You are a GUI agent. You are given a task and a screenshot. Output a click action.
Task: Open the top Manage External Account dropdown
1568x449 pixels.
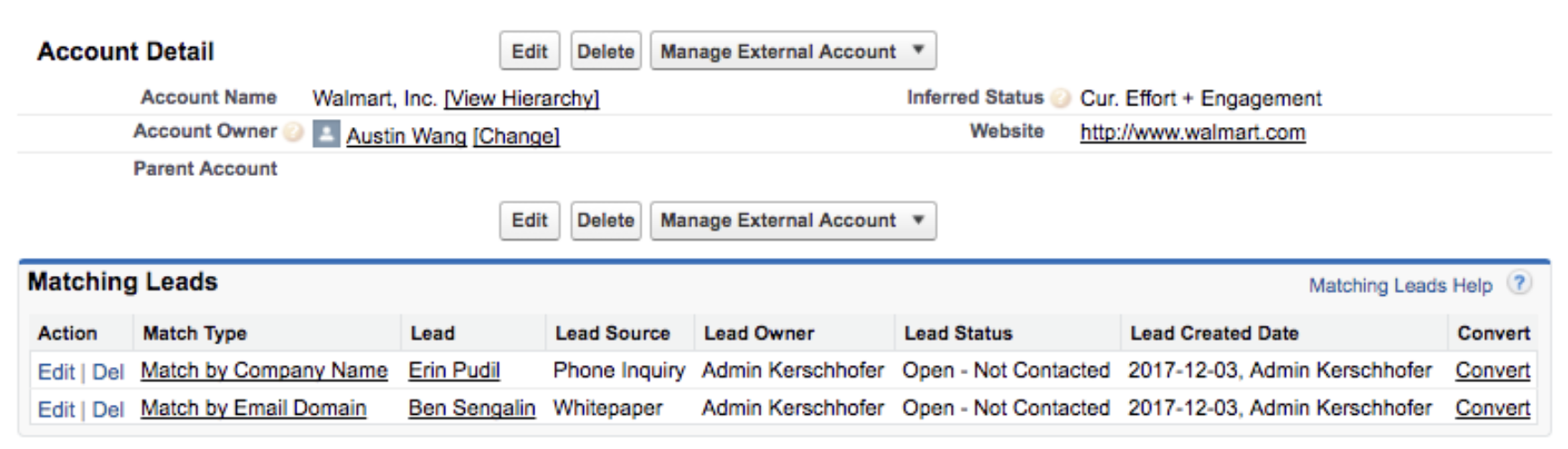[793, 51]
